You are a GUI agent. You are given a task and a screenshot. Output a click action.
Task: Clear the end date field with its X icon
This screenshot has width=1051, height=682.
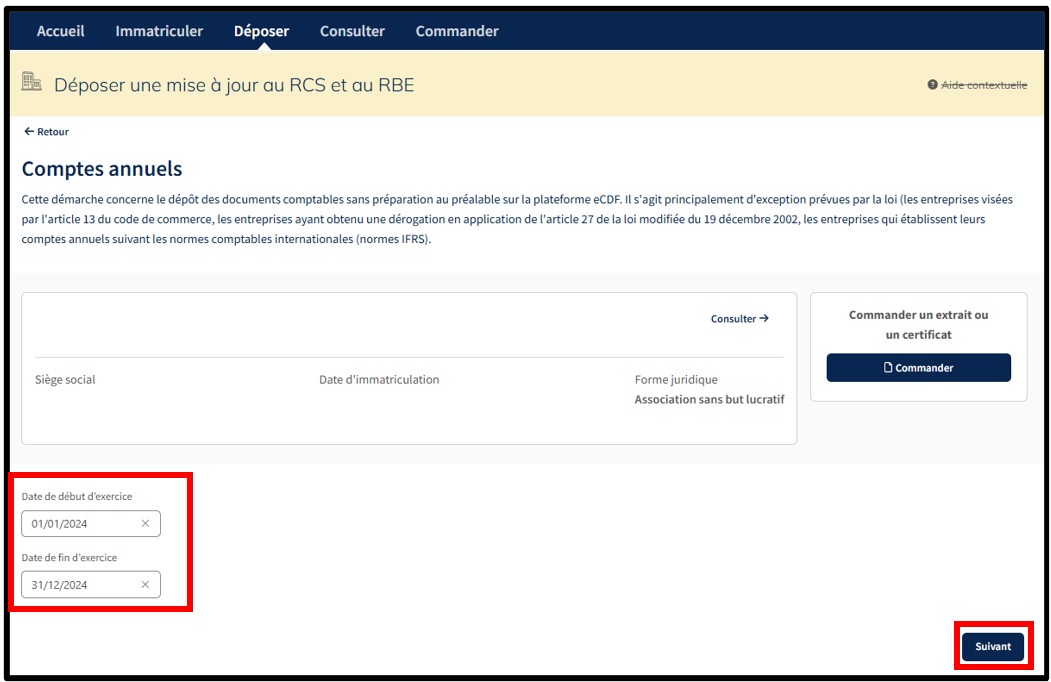click(145, 585)
